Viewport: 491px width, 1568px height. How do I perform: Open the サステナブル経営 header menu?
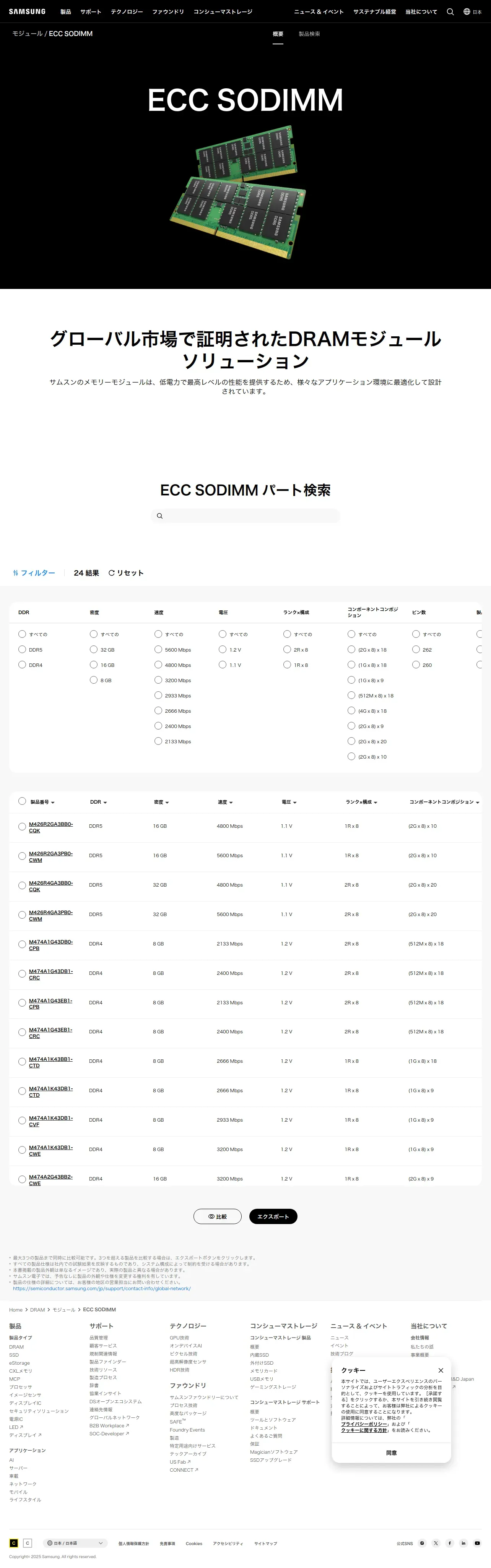(x=375, y=11)
